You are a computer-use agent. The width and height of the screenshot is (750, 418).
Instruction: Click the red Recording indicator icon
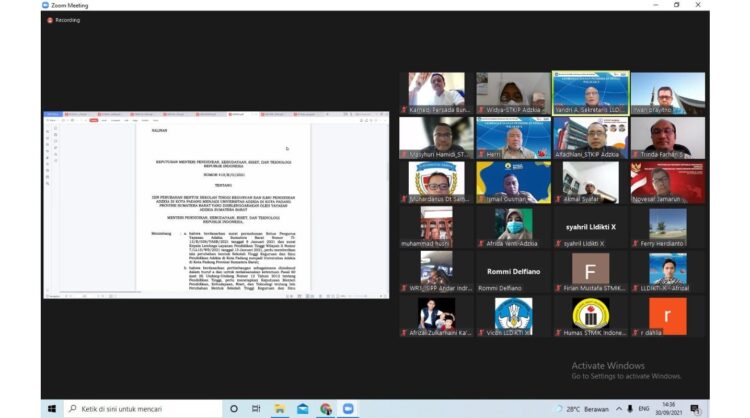pyautogui.click(x=48, y=19)
